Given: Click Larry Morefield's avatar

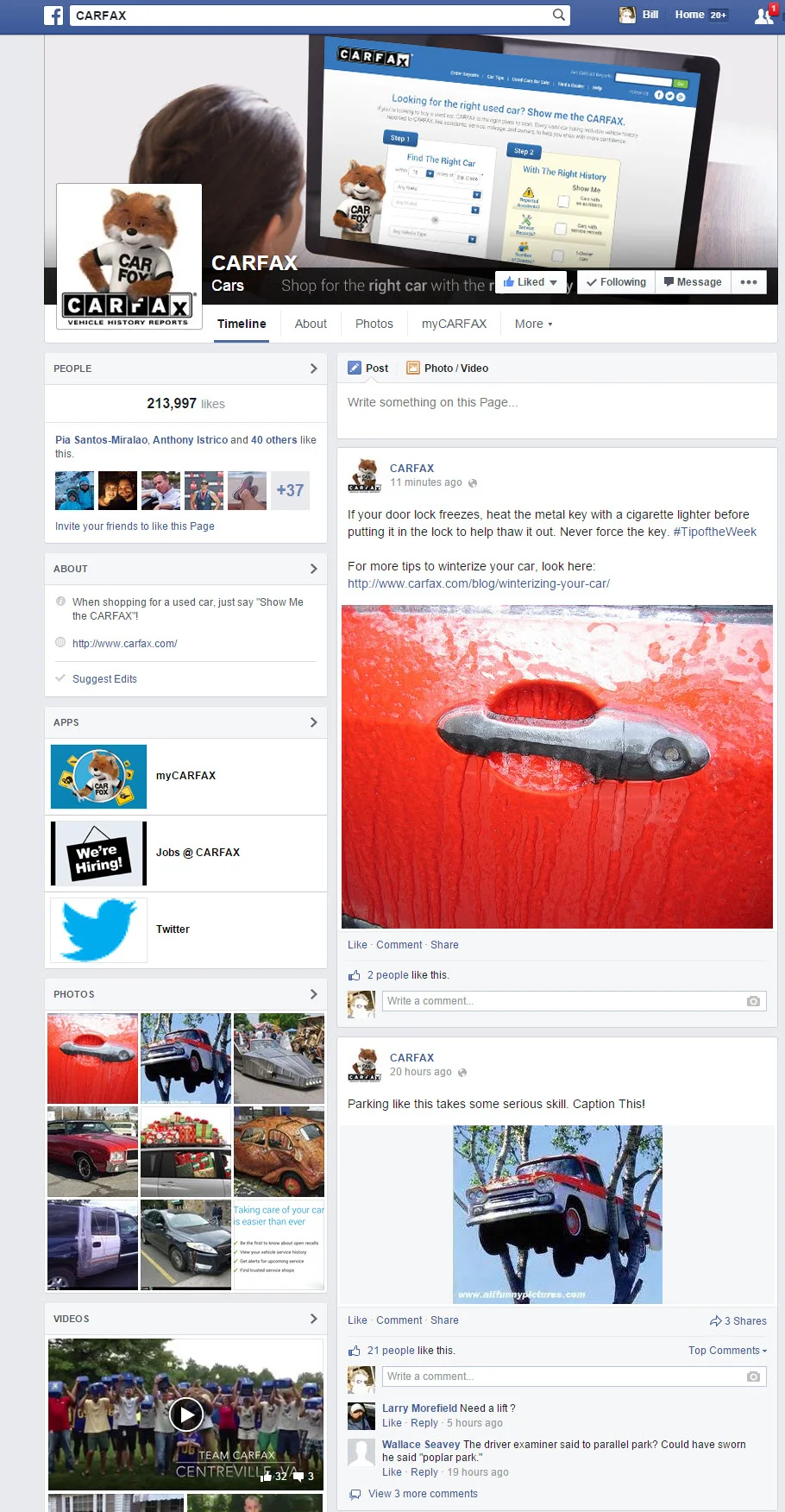Looking at the screenshot, I should tap(361, 1416).
